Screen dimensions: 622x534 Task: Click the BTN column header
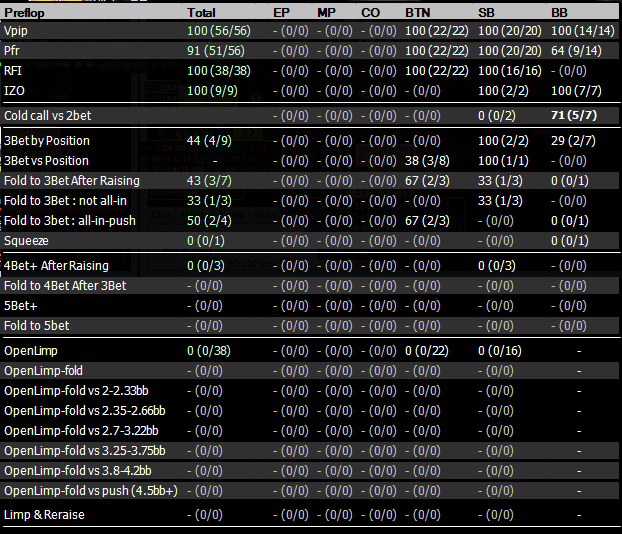pyautogui.click(x=418, y=13)
